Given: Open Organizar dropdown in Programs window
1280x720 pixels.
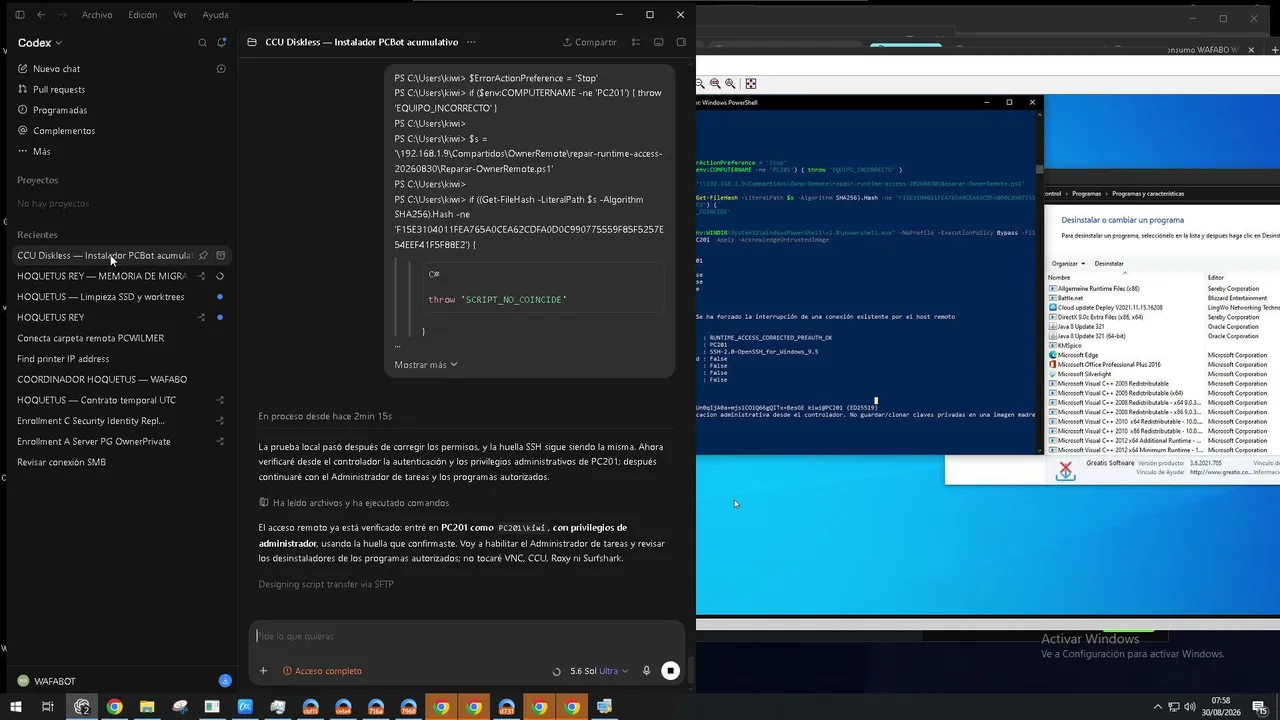Looking at the screenshot, I should 1066,263.
